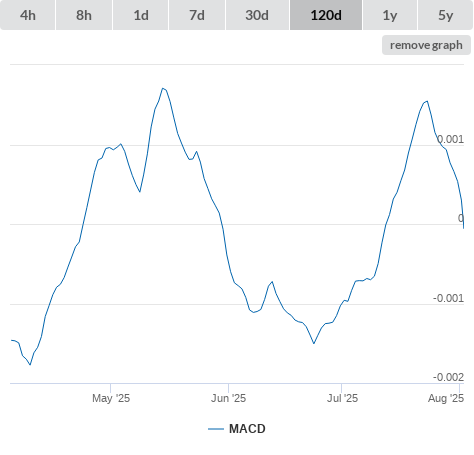Click the Jul '25 x-axis label
Viewport: 474px width, 455px height.
[x=342, y=398]
